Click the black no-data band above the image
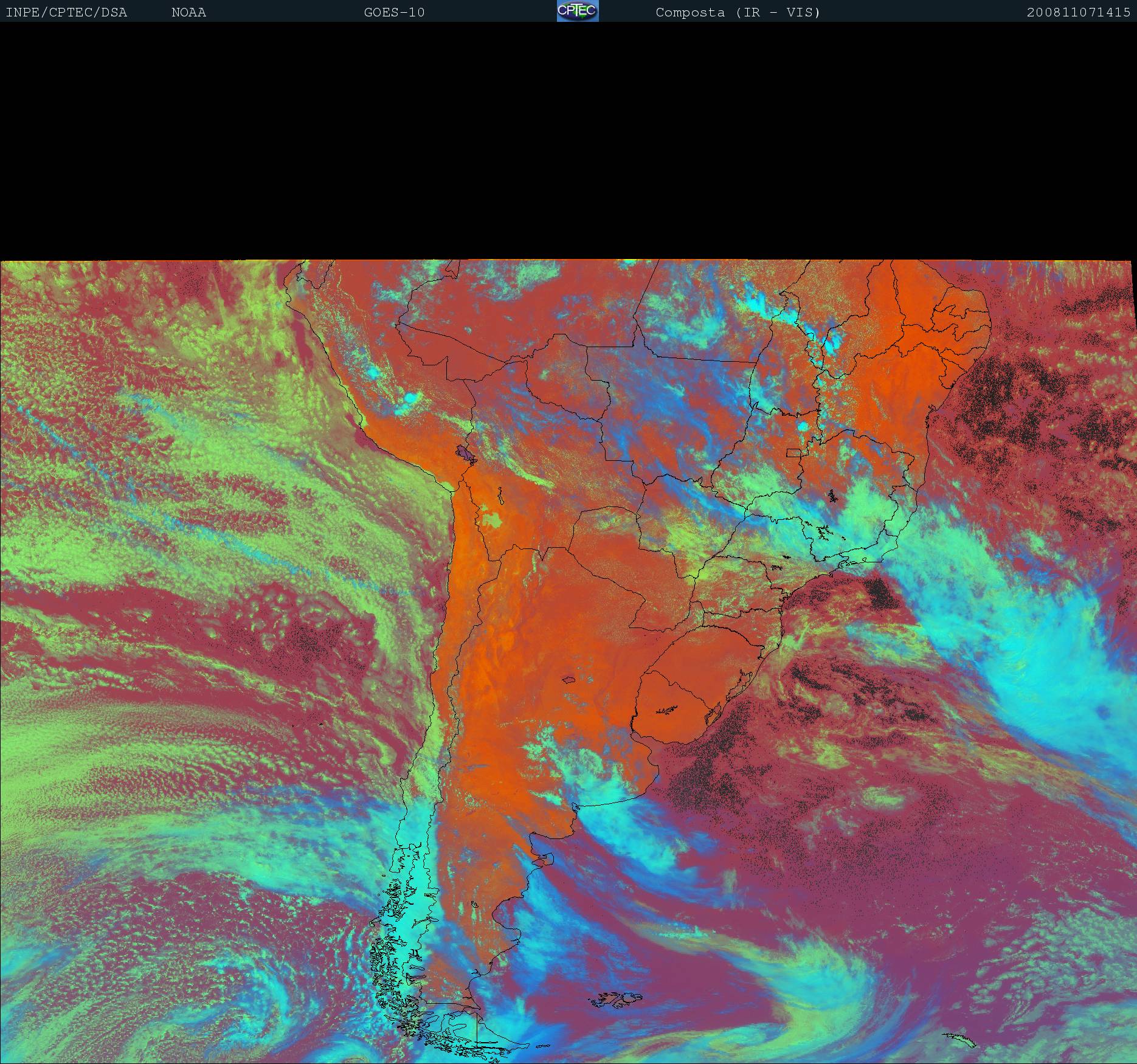 (x=568, y=140)
